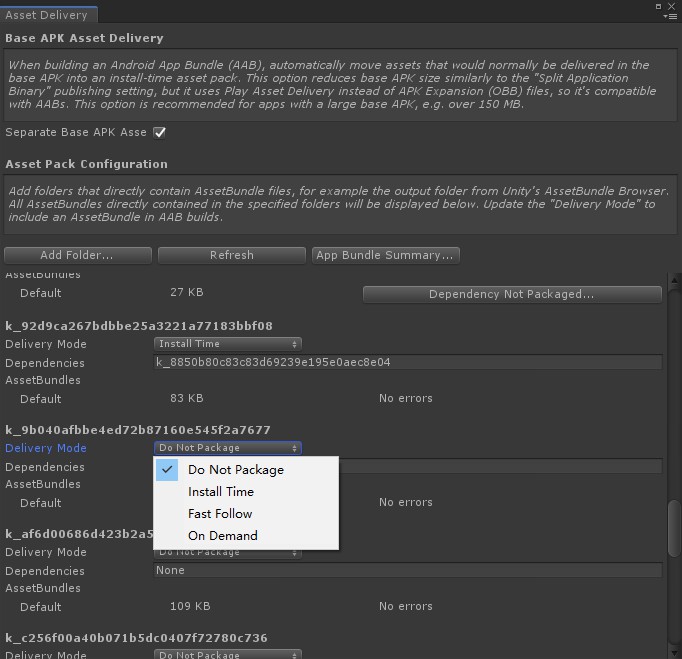This screenshot has height=659, width=682.
Task: Select the Asset Delivery tab
Action: 48,15
